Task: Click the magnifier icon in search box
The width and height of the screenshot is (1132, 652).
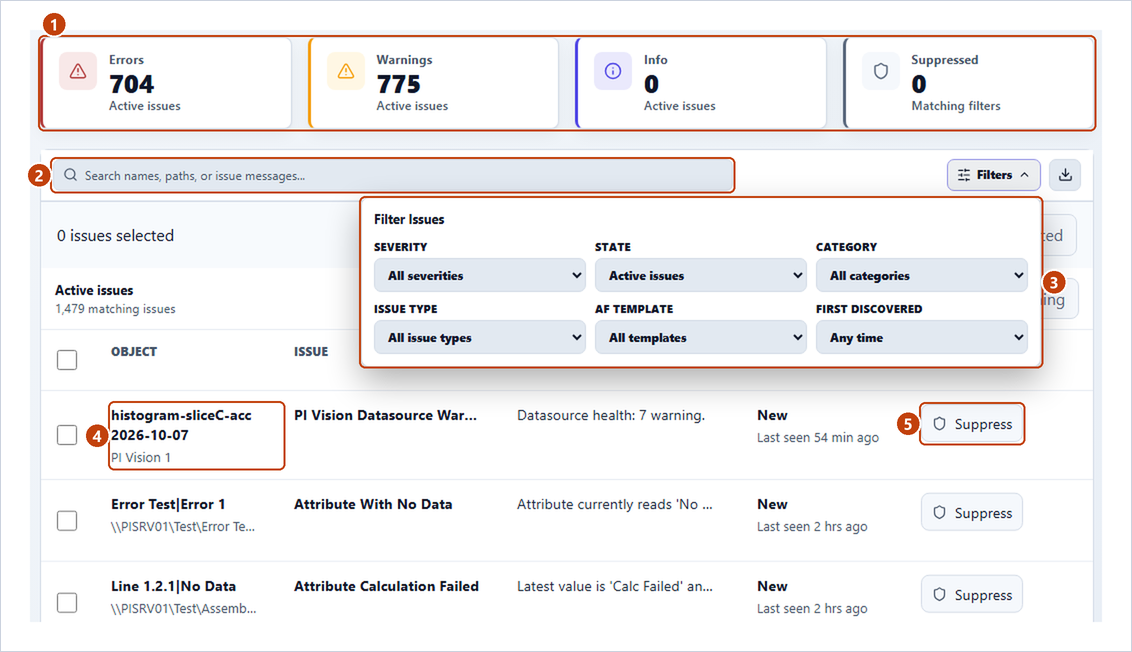Action: click(x=70, y=175)
